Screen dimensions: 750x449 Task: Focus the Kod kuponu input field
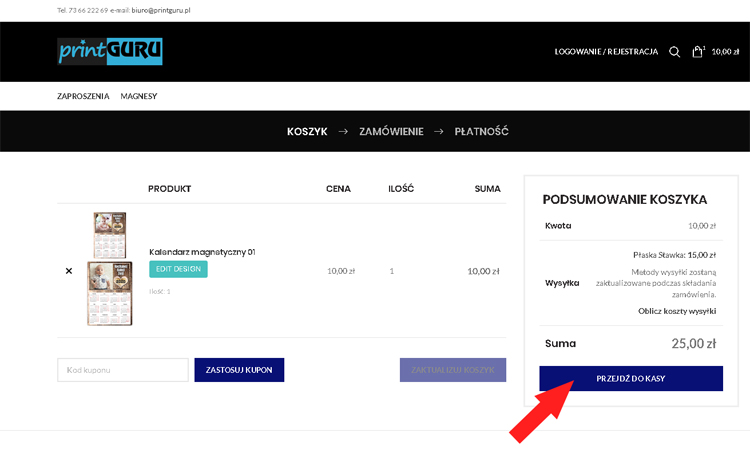coord(123,370)
